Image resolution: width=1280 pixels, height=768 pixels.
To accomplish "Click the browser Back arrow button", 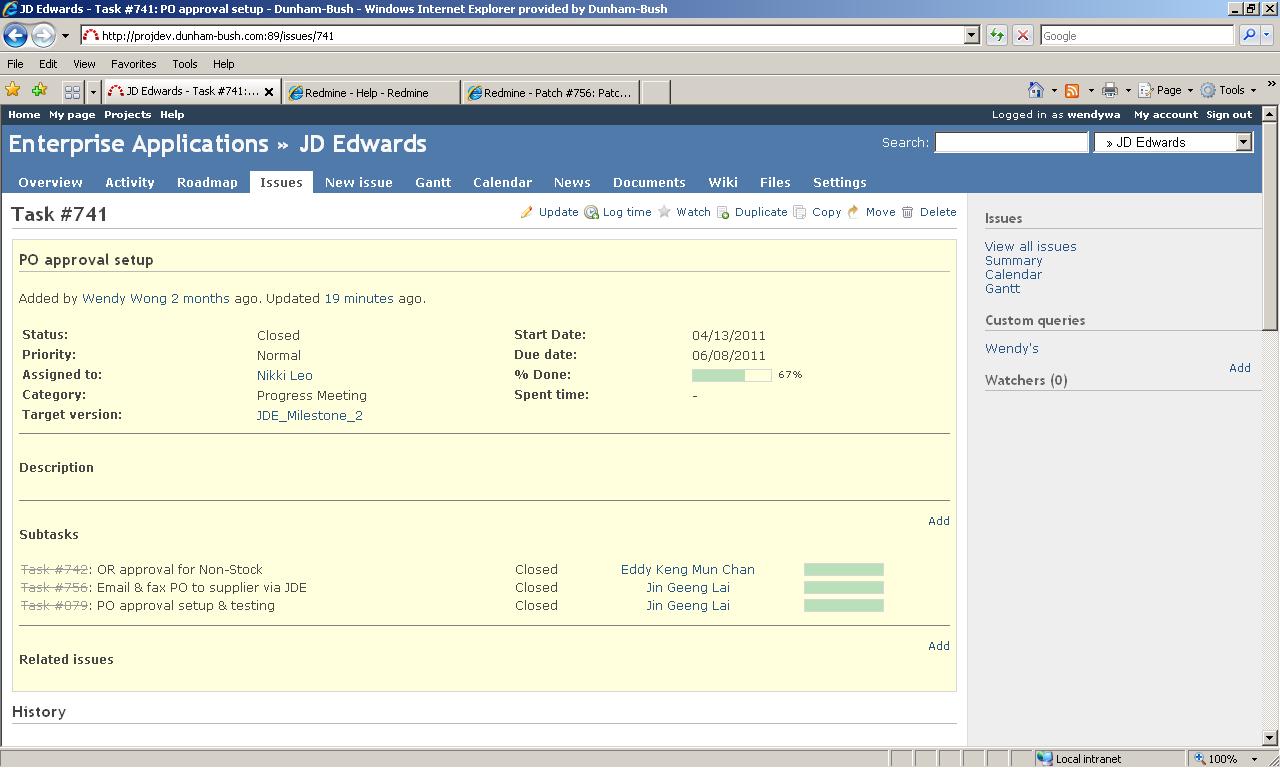I will [15, 35].
